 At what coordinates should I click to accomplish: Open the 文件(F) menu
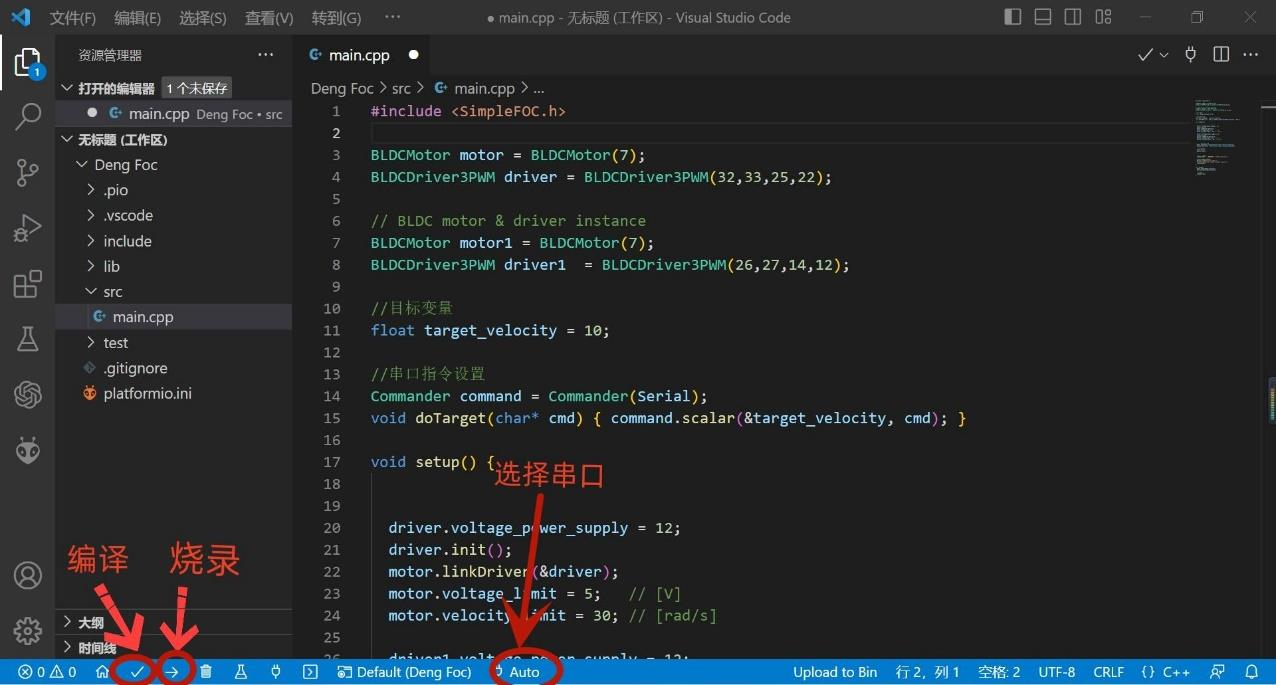click(73, 18)
